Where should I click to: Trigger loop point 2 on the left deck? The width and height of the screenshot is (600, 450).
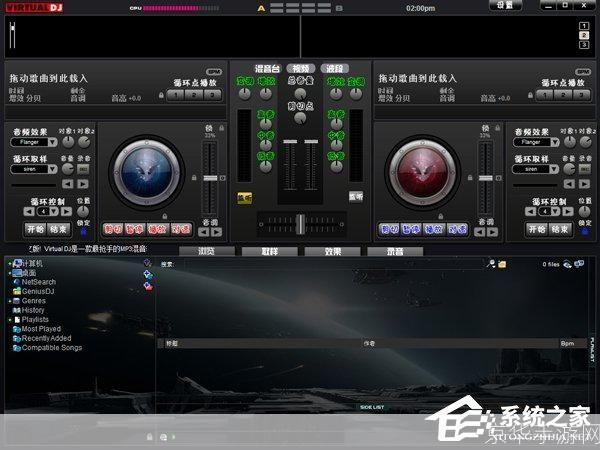tap(194, 95)
